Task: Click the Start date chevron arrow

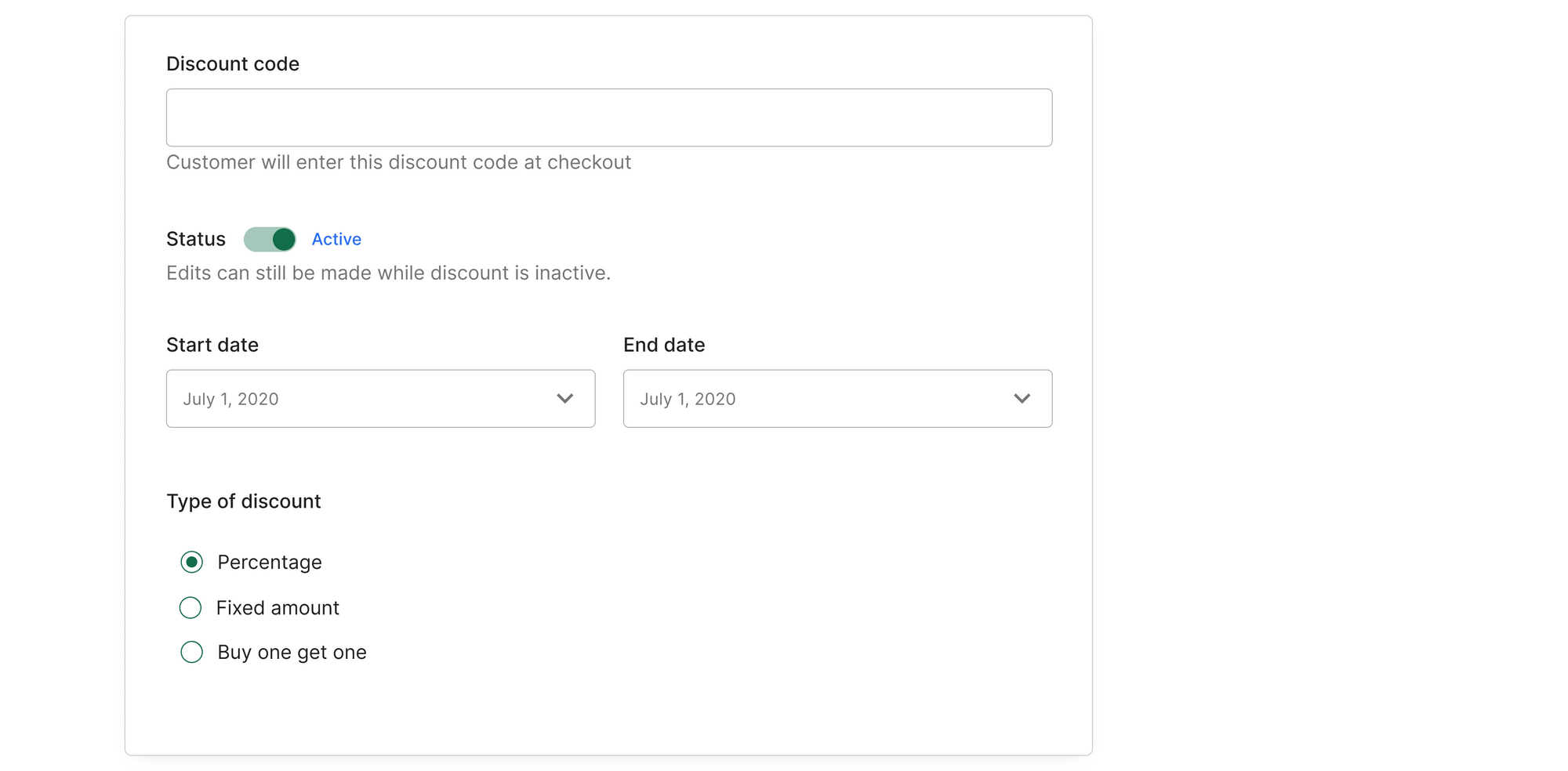Action: 564,399
